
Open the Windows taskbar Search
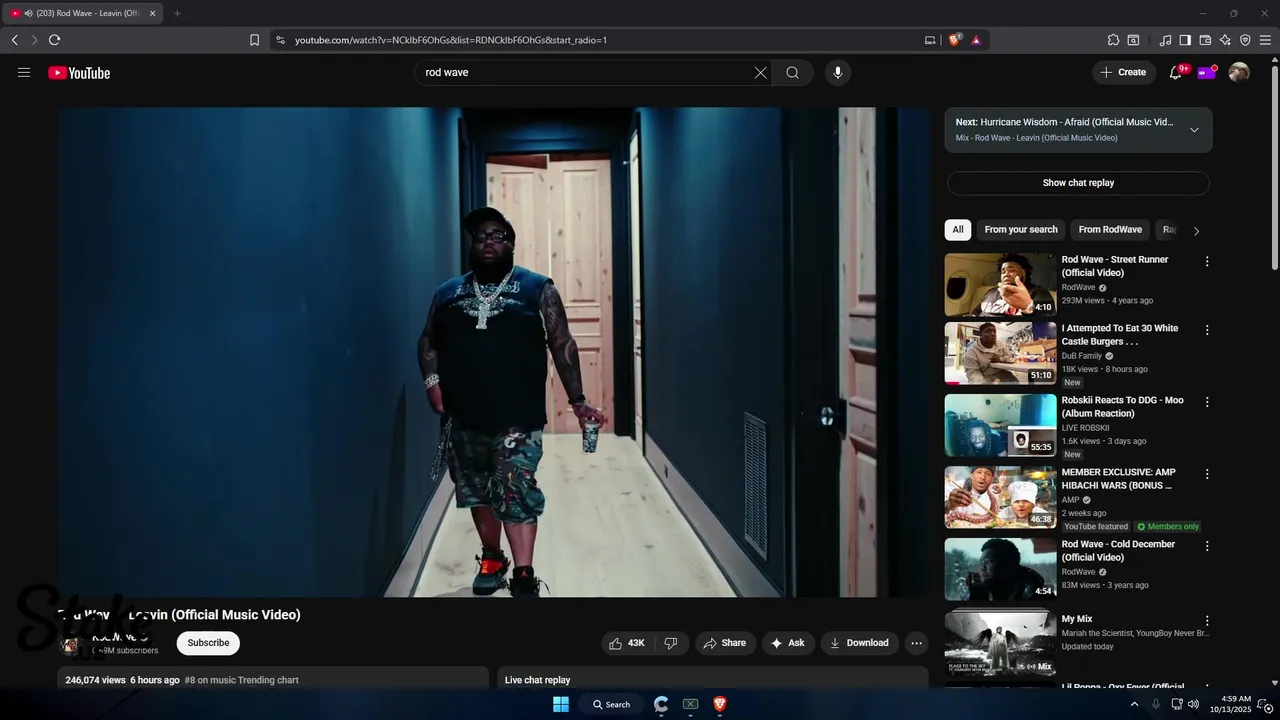(612, 704)
